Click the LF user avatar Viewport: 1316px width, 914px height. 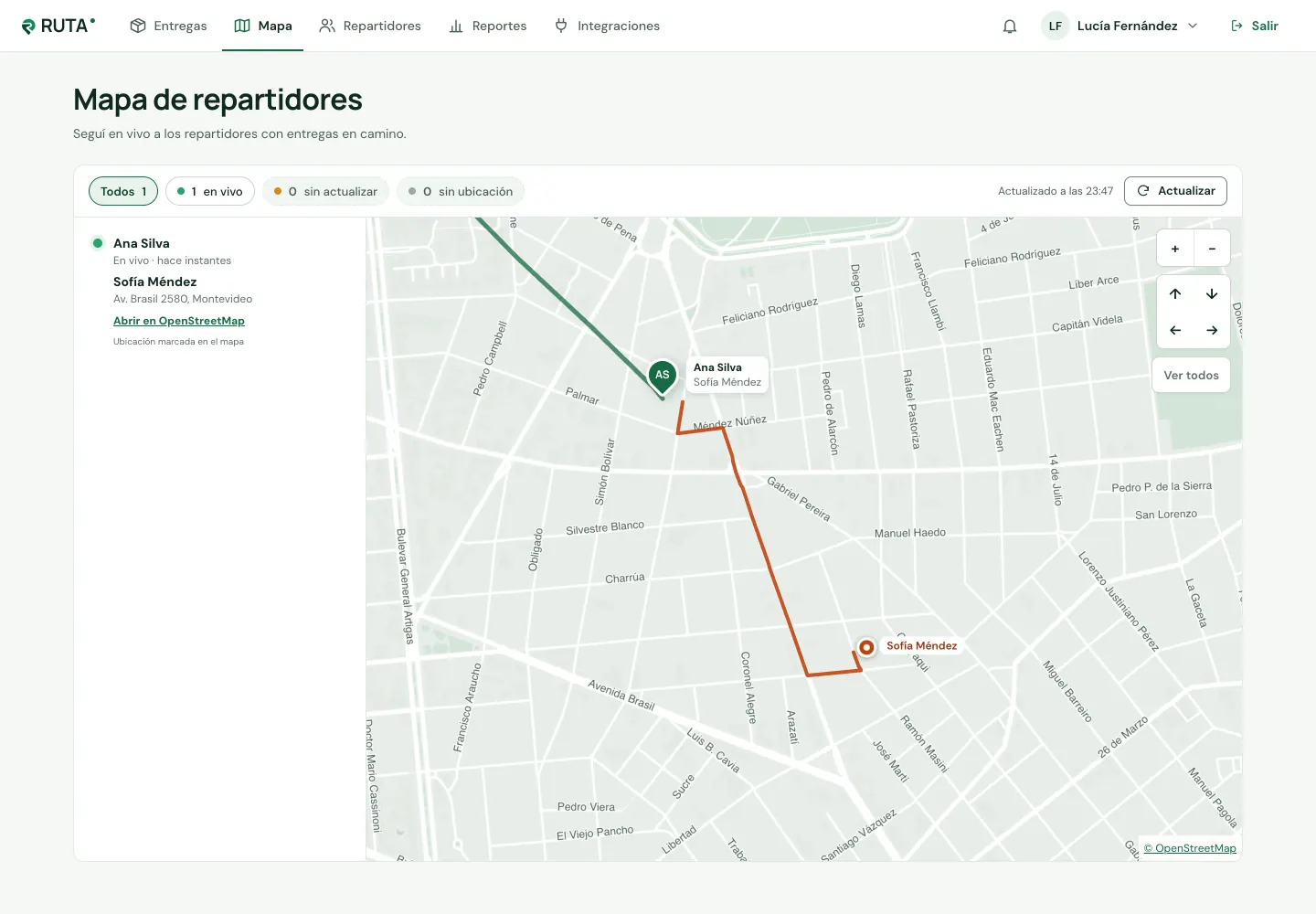click(1056, 26)
